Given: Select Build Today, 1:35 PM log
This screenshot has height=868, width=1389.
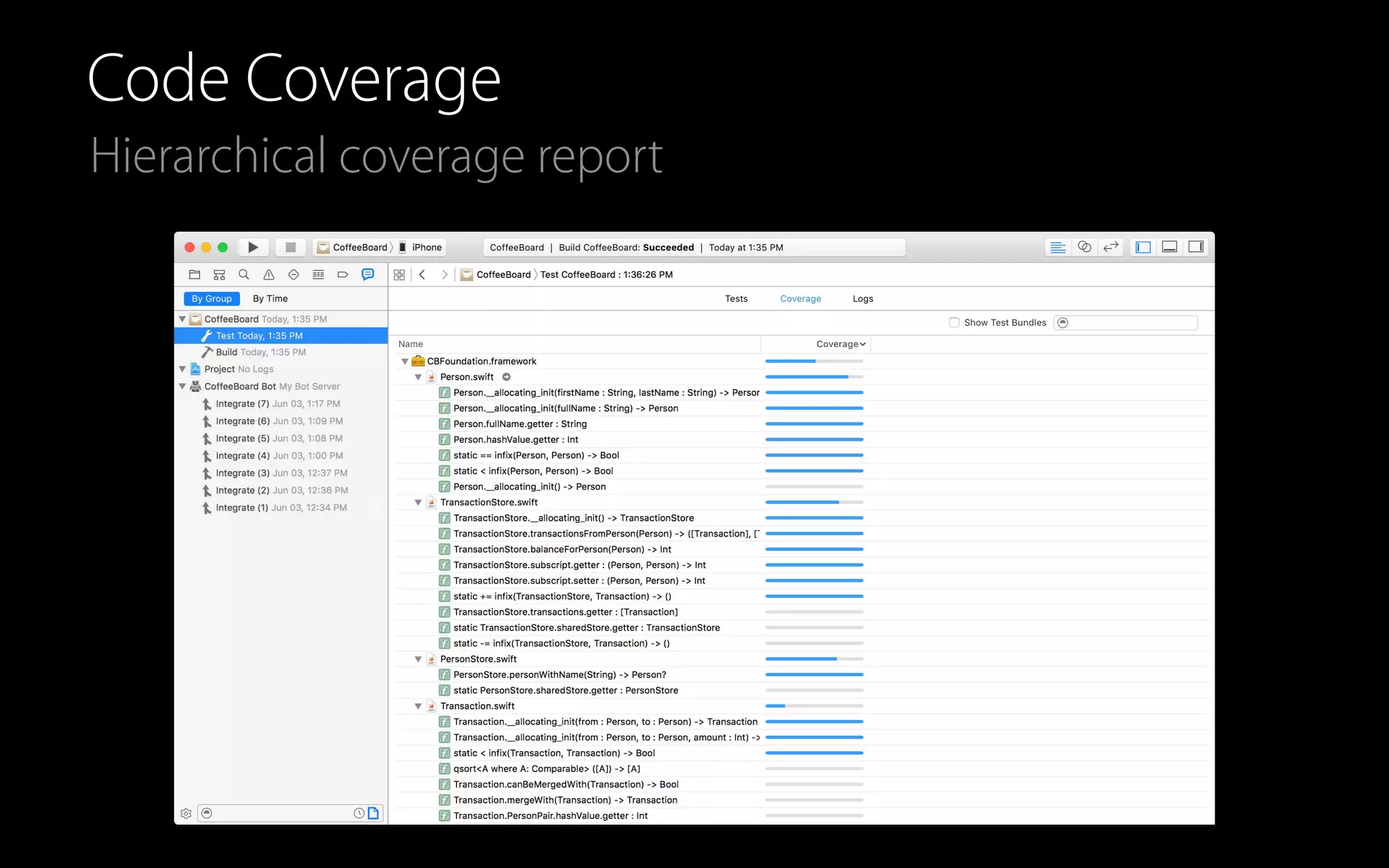Looking at the screenshot, I should 281,353.
